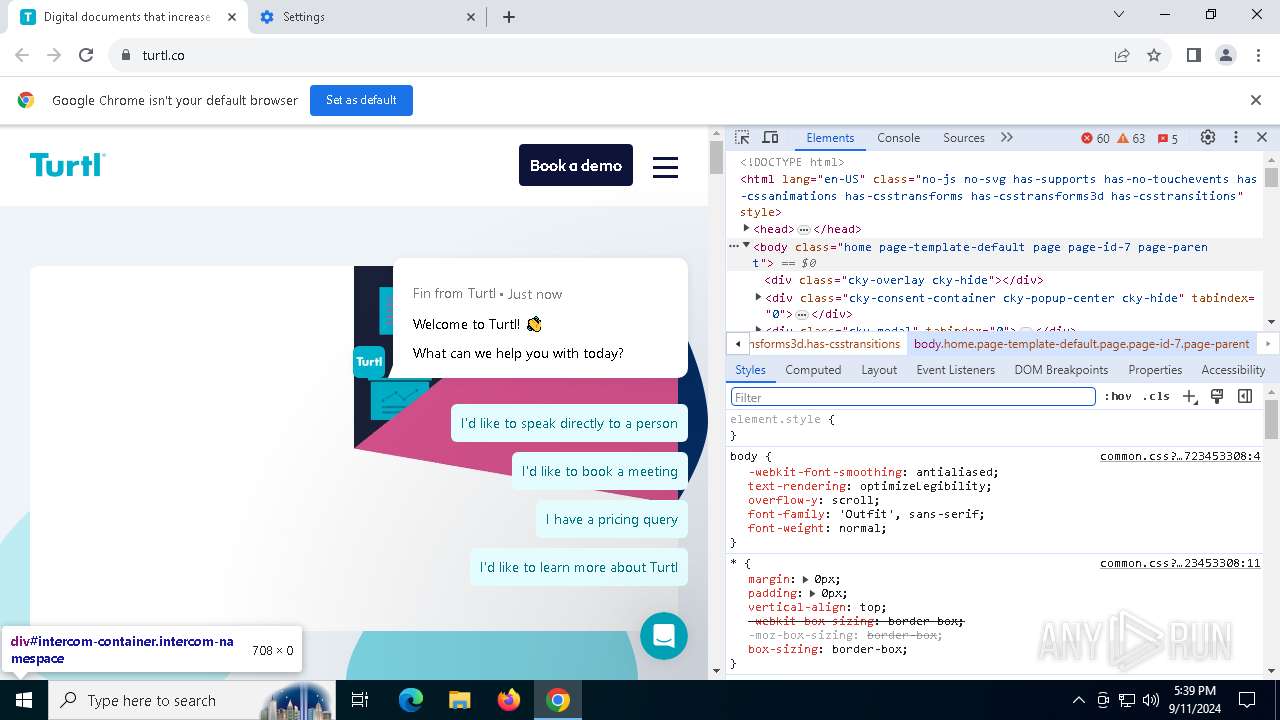Launch Microsoft Edge from taskbar
The width and height of the screenshot is (1280, 720).
(411, 700)
